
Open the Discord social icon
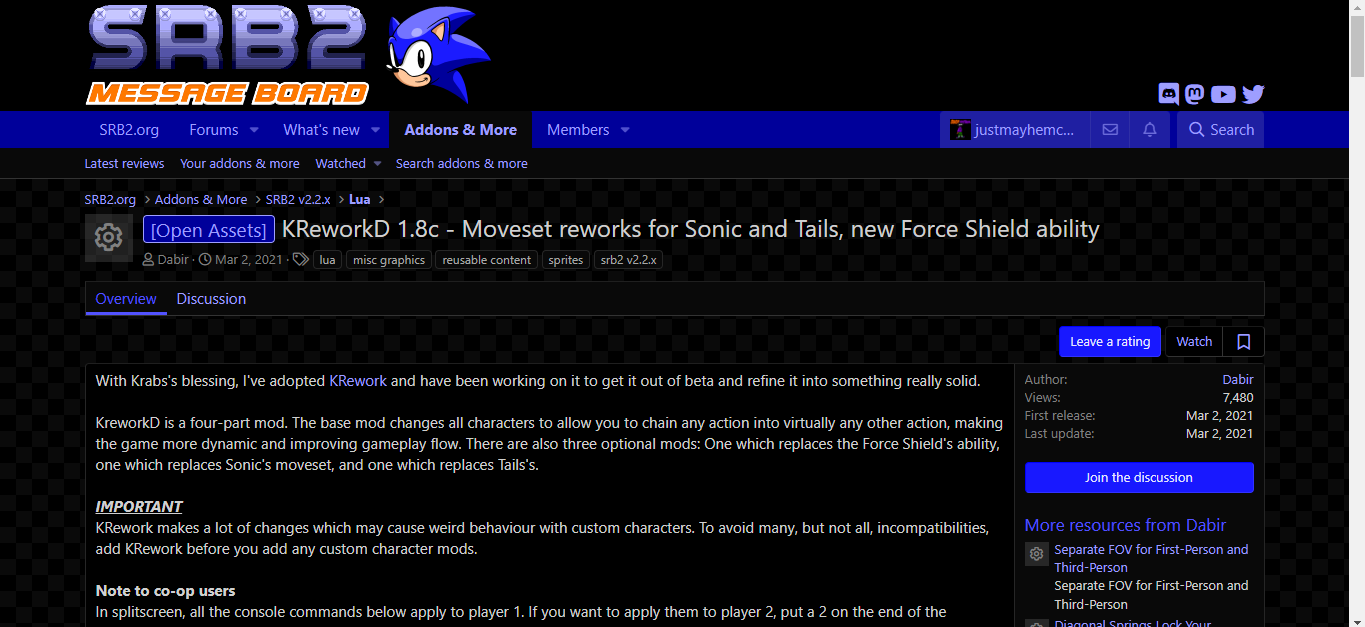(1168, 94)
